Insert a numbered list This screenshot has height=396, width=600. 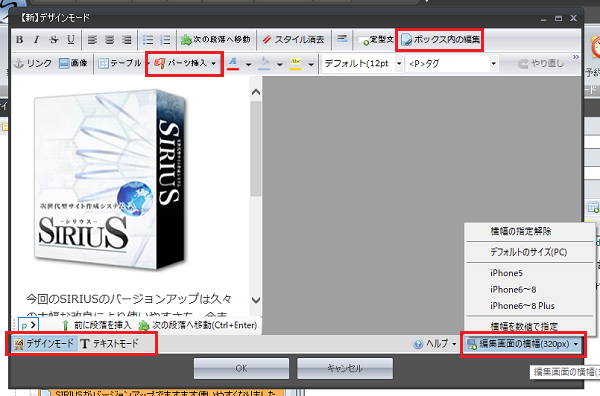point(165,39)
